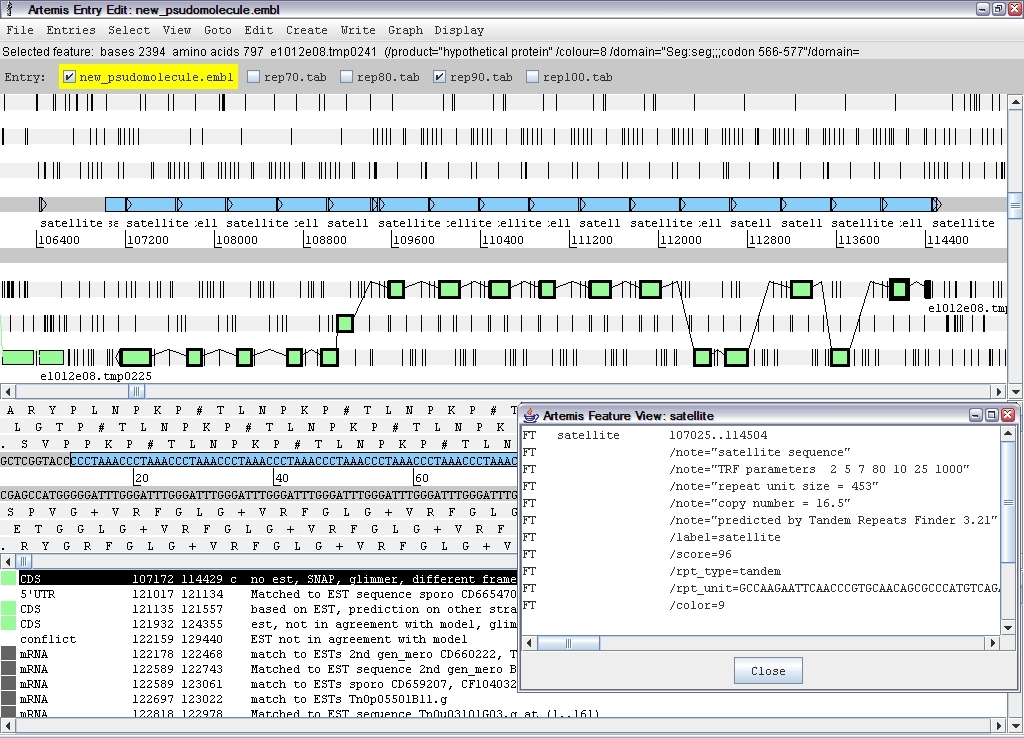Image resolution: width=1024 pixels, height=738 pixels.
Task: Click the feature map vertical scroll-up arrow
Action: (1015, 102)
